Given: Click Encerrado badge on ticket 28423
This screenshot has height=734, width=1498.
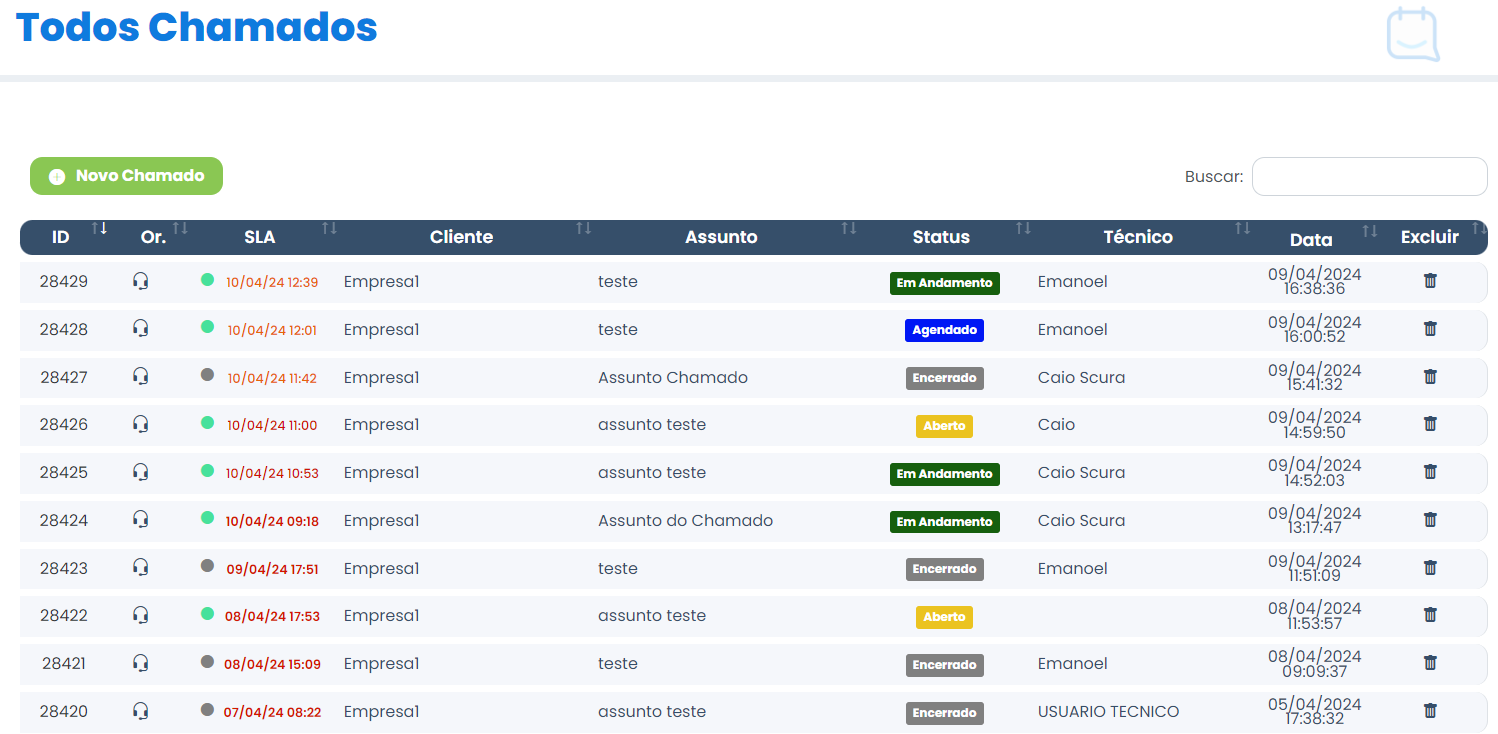Looking at the screenshot, I should pyautogui.click(x=944, y=569).
